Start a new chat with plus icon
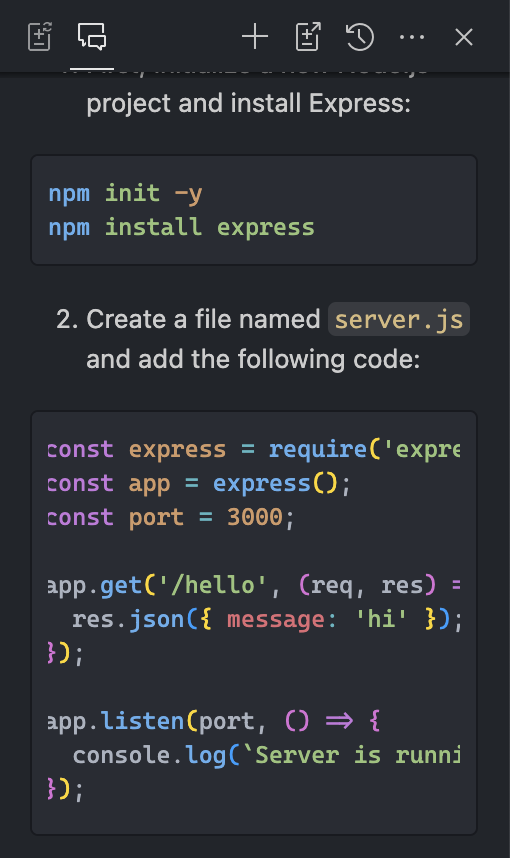This screenshot has height=858, width=510. point(255,37)
